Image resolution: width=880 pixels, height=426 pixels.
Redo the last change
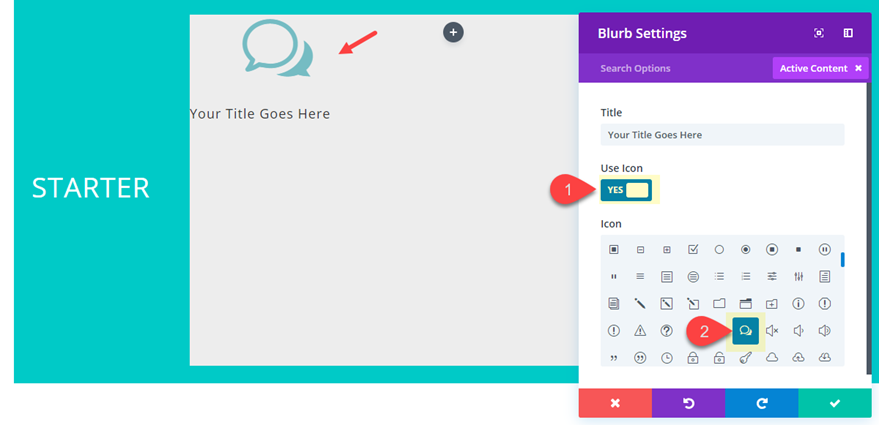[762, 403]
